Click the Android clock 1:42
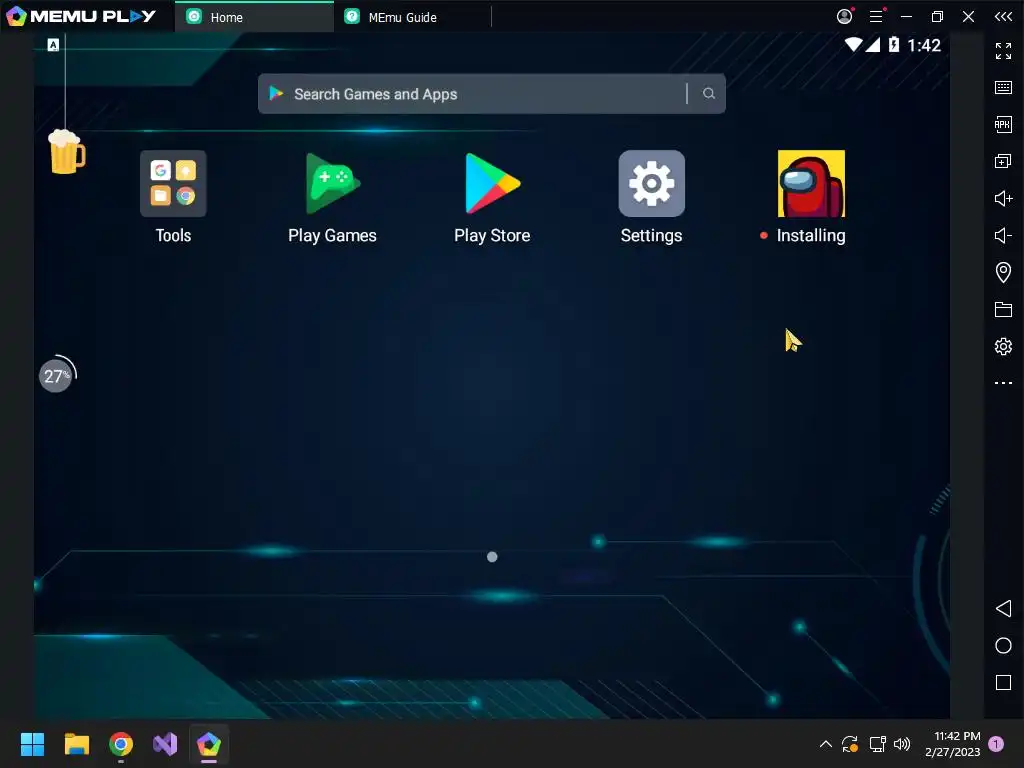 point(923,45)
